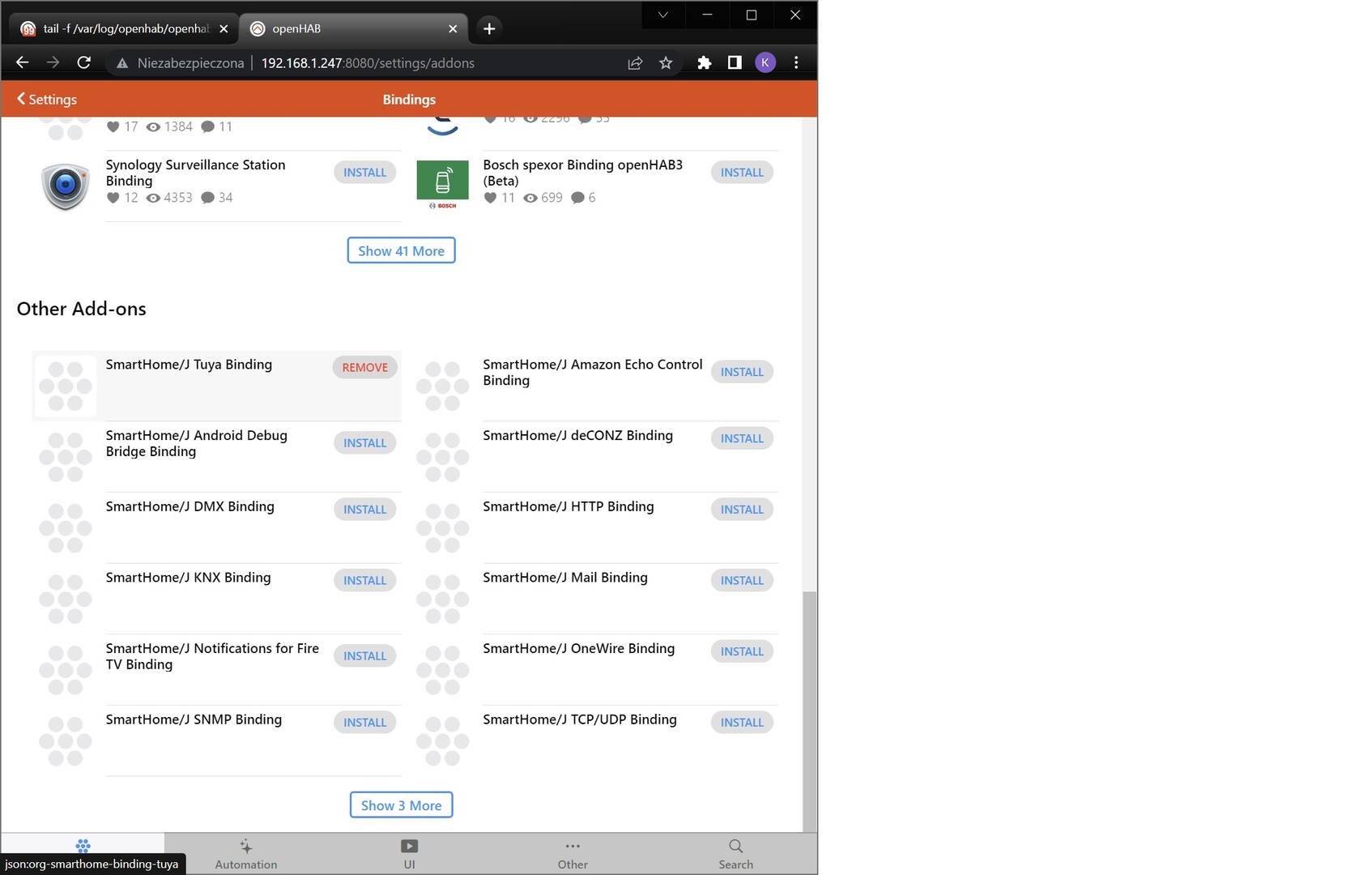Open Synology Surveillance Station Binding title
Image resolution: width=1372 pixels, height=875 pixels.
[x=195, y=173]
